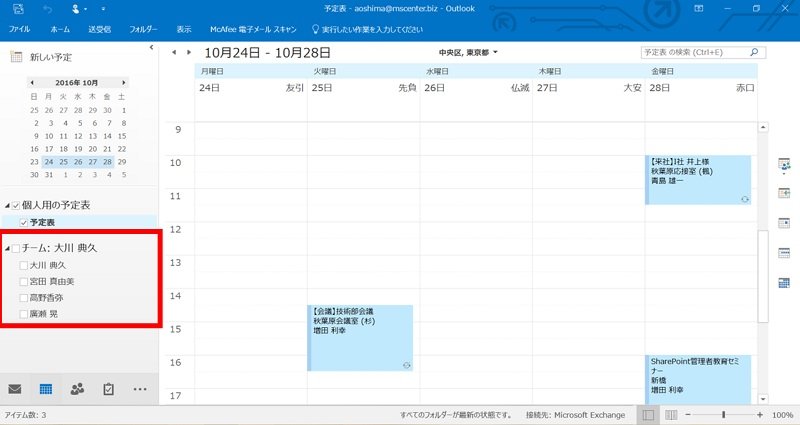Open McAfee 電子メール スキャン tab
Screen dimensions: 800x425
[253, 29]
